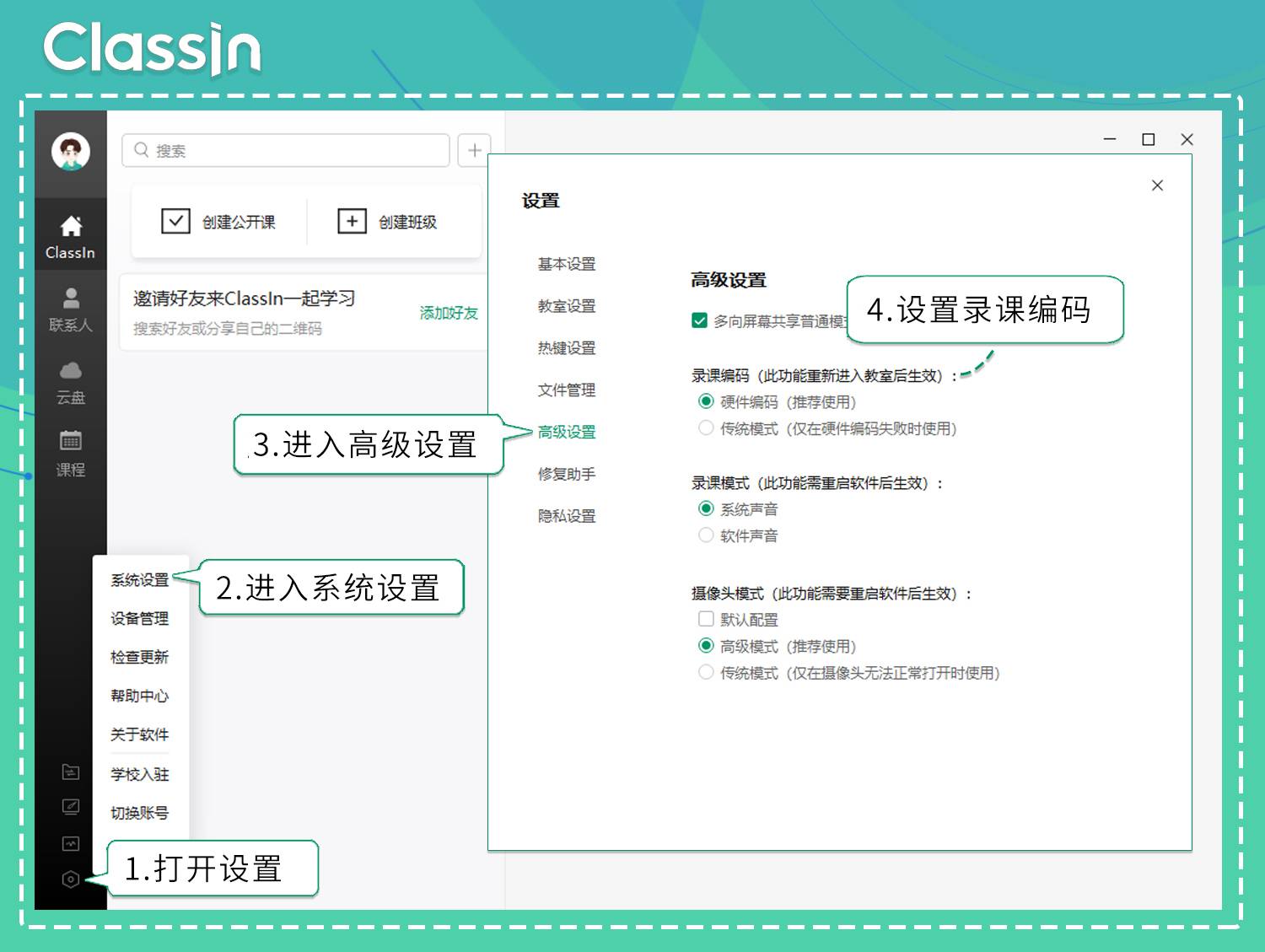Open the 热键设置 settings tab

pyautogui.click(x=567, y=348)
